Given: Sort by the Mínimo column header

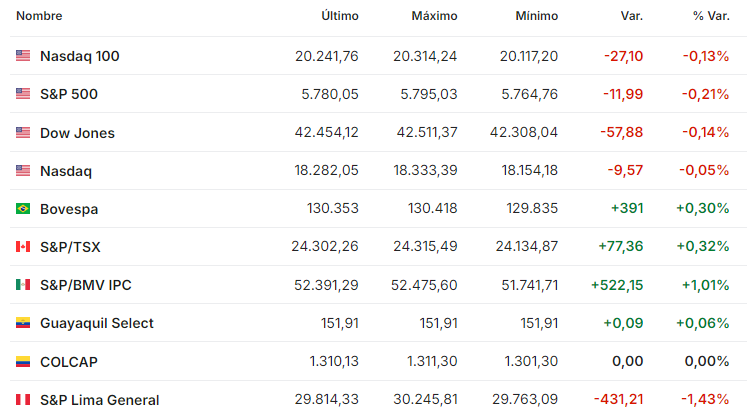Looking at the screenshot, I should [x=536, y=16].
